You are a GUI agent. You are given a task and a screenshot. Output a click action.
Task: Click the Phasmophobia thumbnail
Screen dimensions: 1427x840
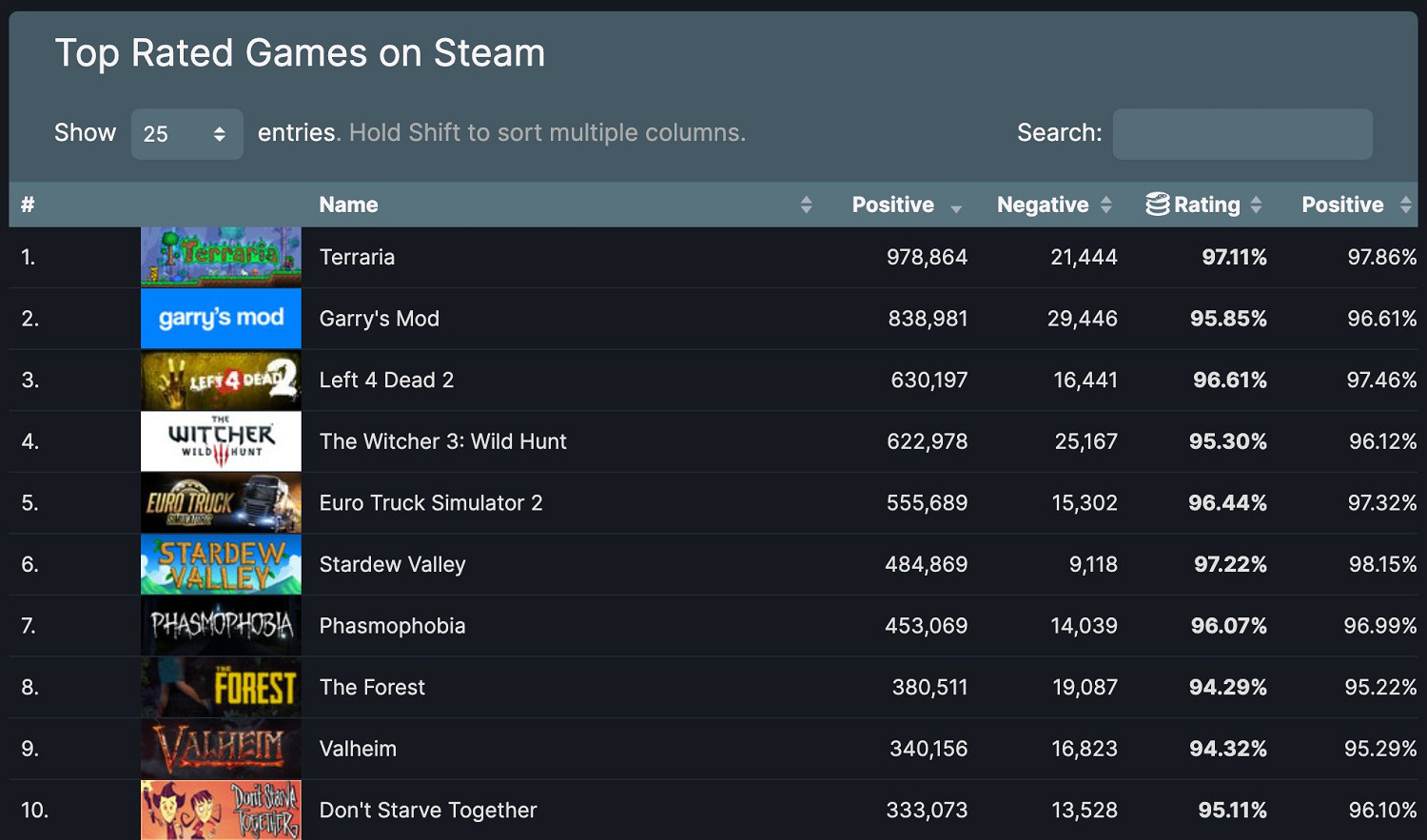pyautogui.click(x=220, y=625)
